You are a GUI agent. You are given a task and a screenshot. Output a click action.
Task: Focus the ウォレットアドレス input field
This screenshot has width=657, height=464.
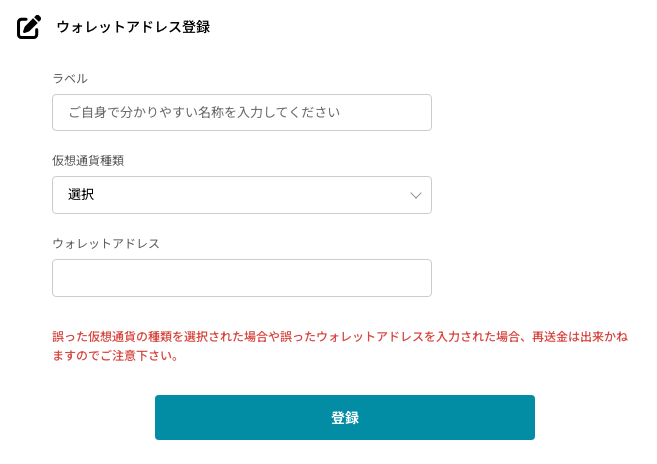click(x=241, y=278)
